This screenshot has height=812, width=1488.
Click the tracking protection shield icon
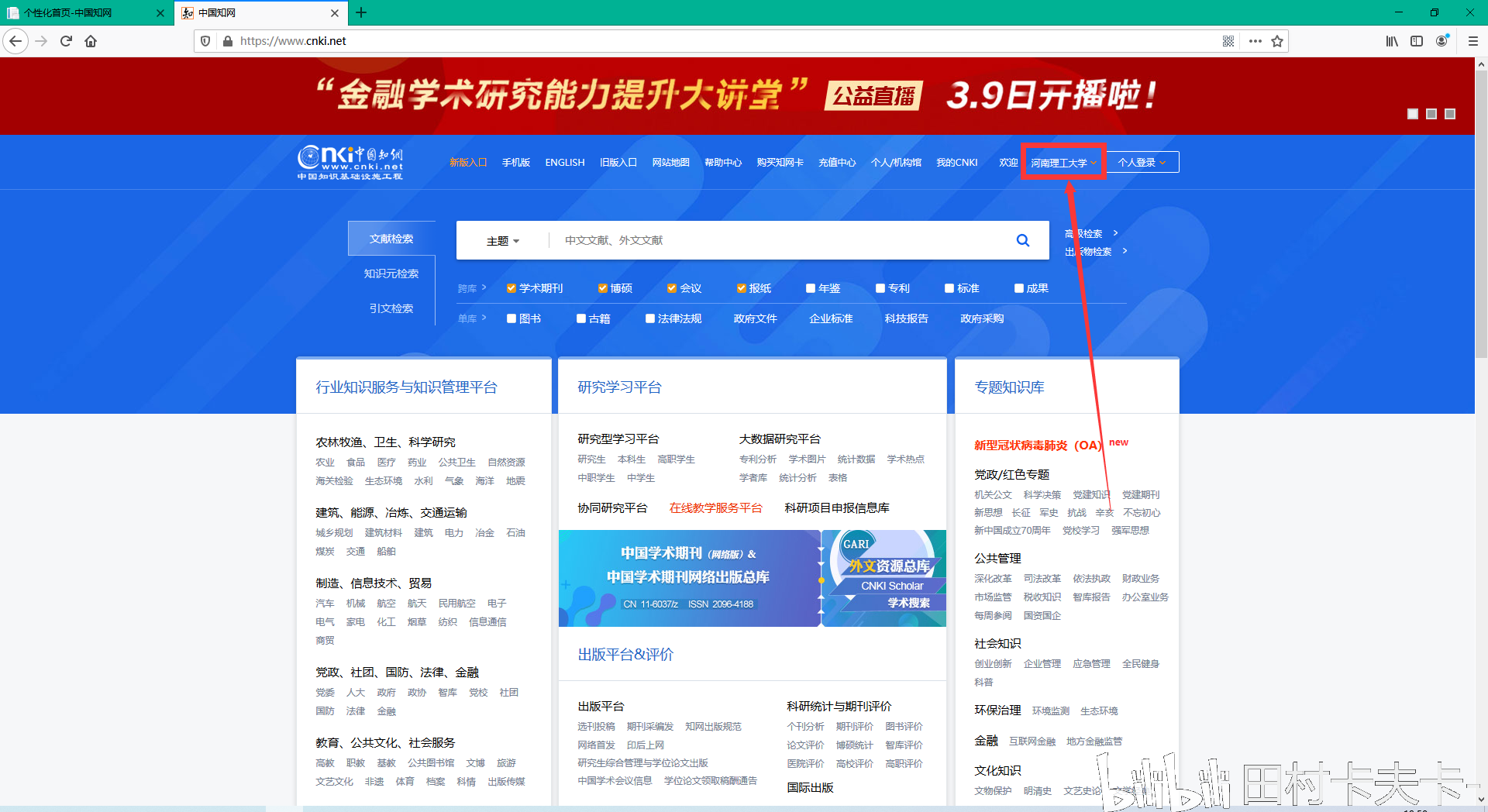[x=205, y=41]
